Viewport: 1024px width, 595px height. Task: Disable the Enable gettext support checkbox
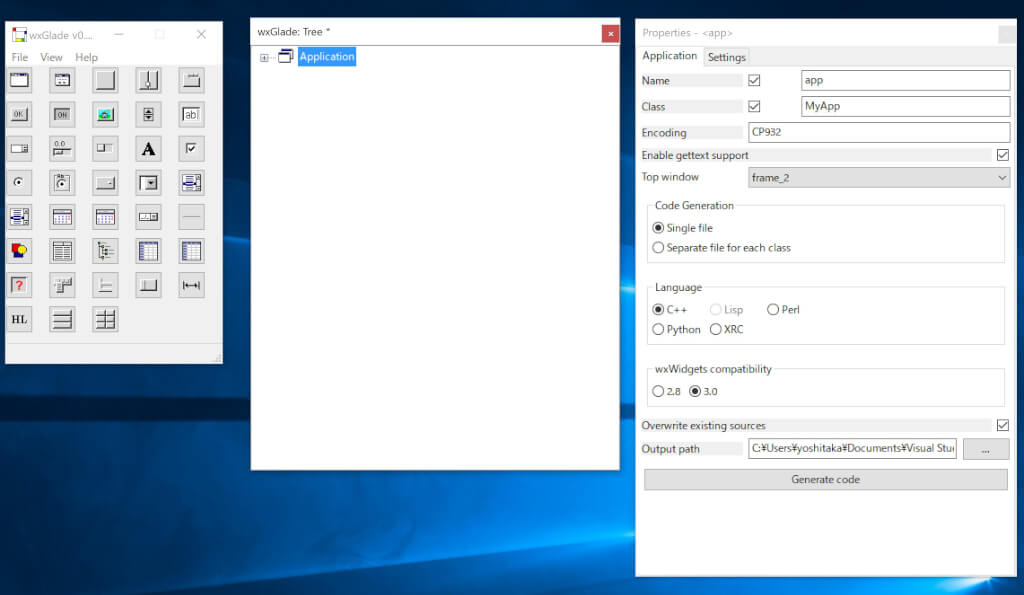[1003, 155]
